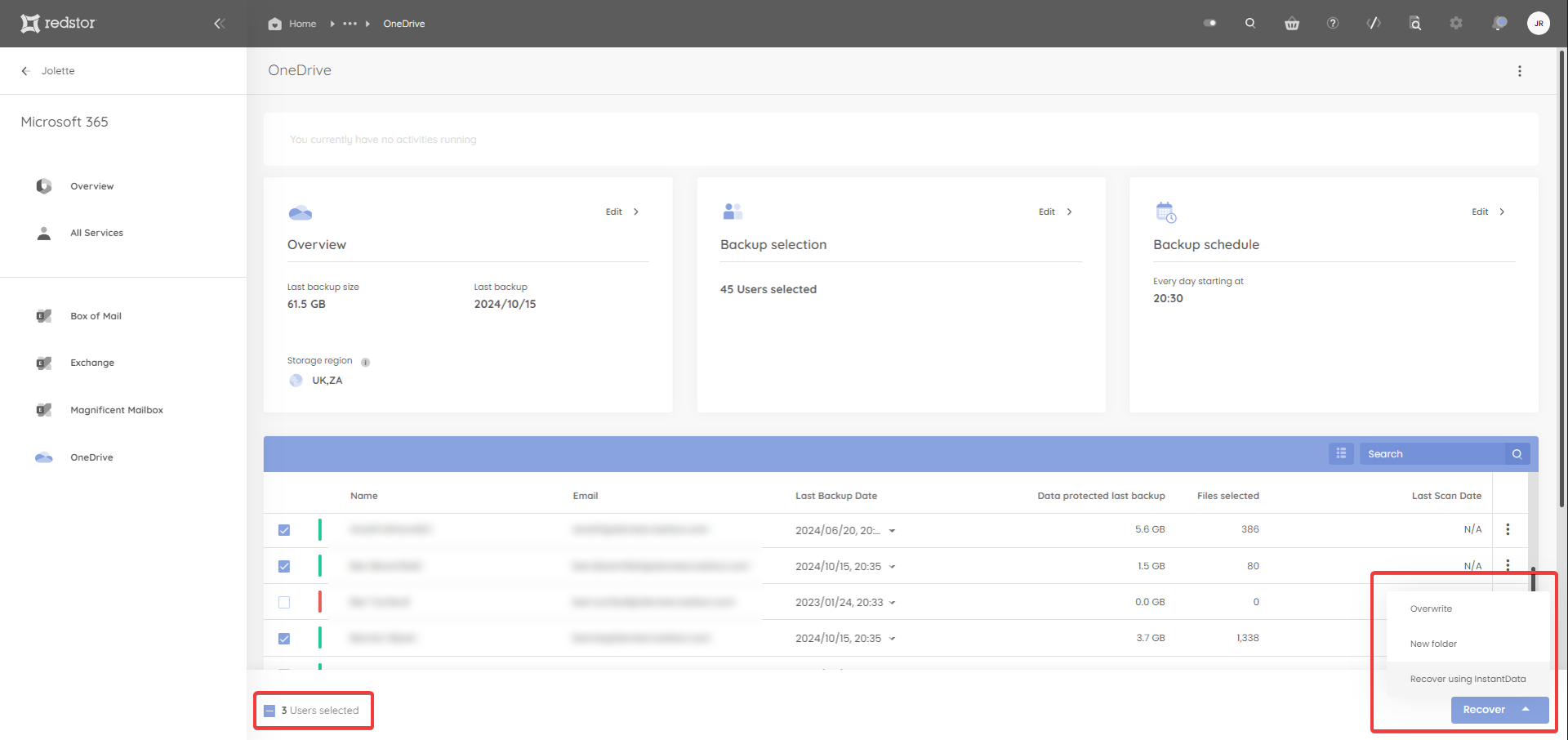Expand backup date 2024/06/20 dropdown
The height and width of the screenshot is (740, 1568).
click(x=892, y=531)
